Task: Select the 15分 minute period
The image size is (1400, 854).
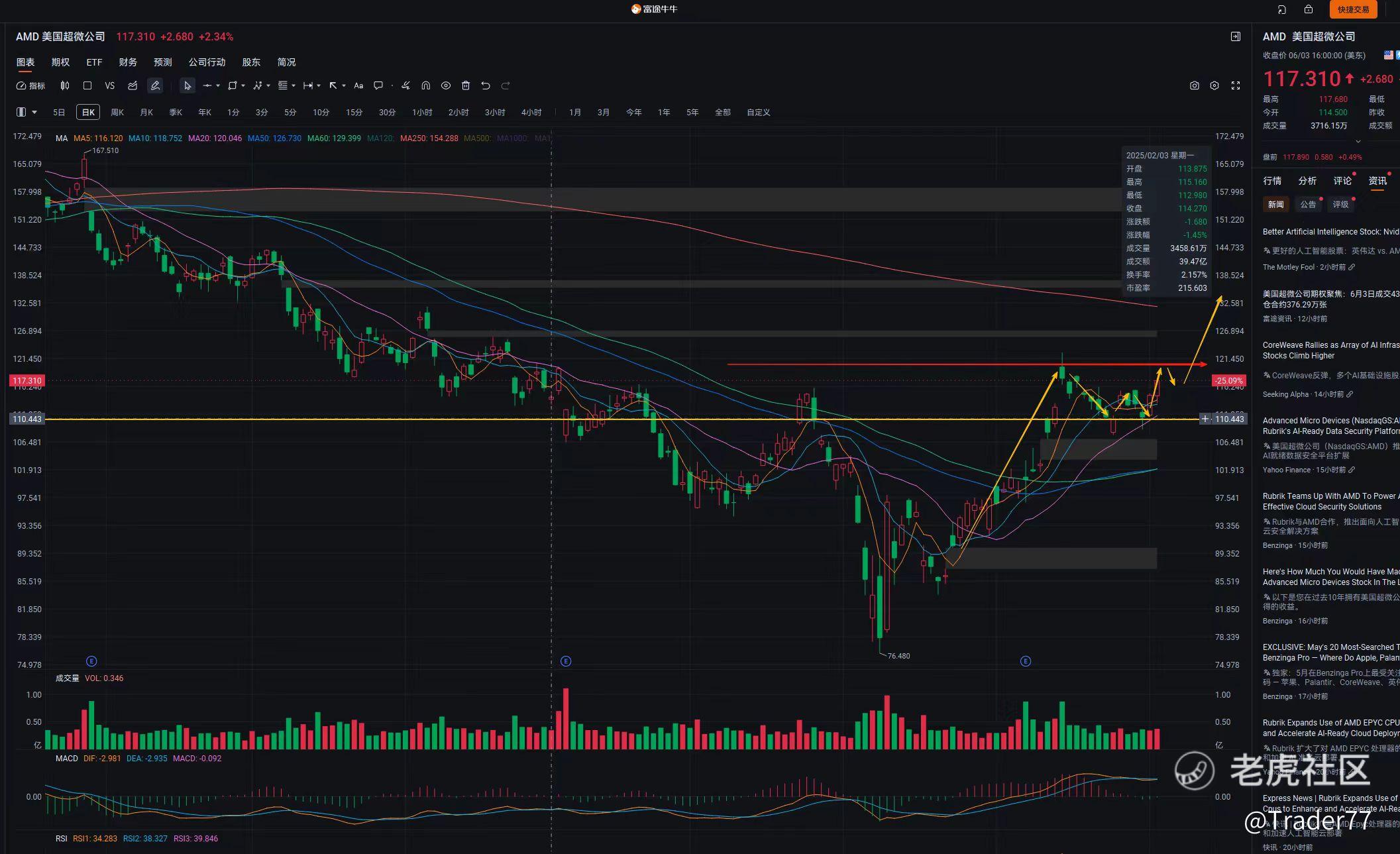Action: point(354,113)
